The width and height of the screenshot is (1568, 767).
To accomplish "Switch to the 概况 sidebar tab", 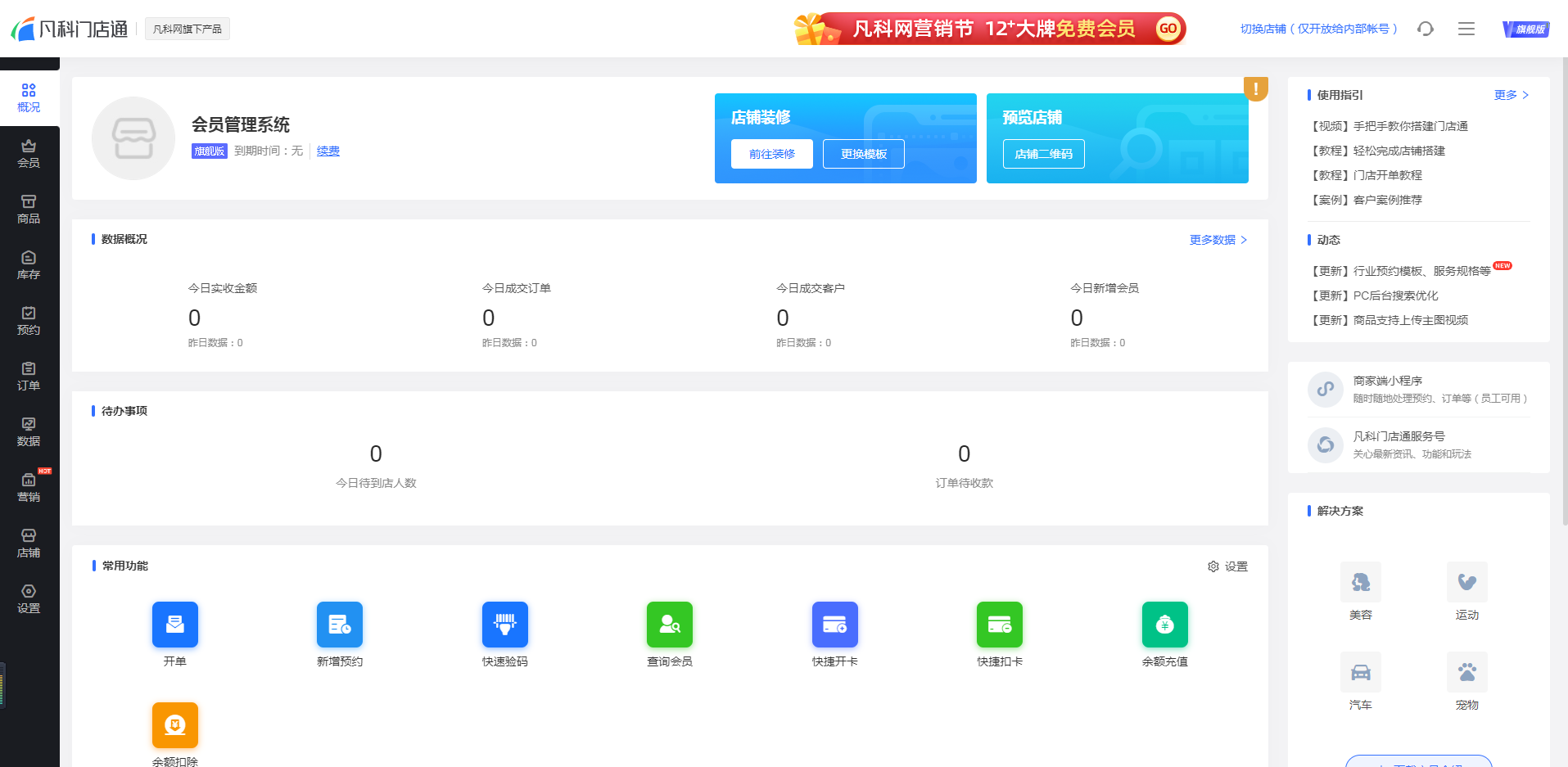I will pyautogui.click(x=29, y=97).
